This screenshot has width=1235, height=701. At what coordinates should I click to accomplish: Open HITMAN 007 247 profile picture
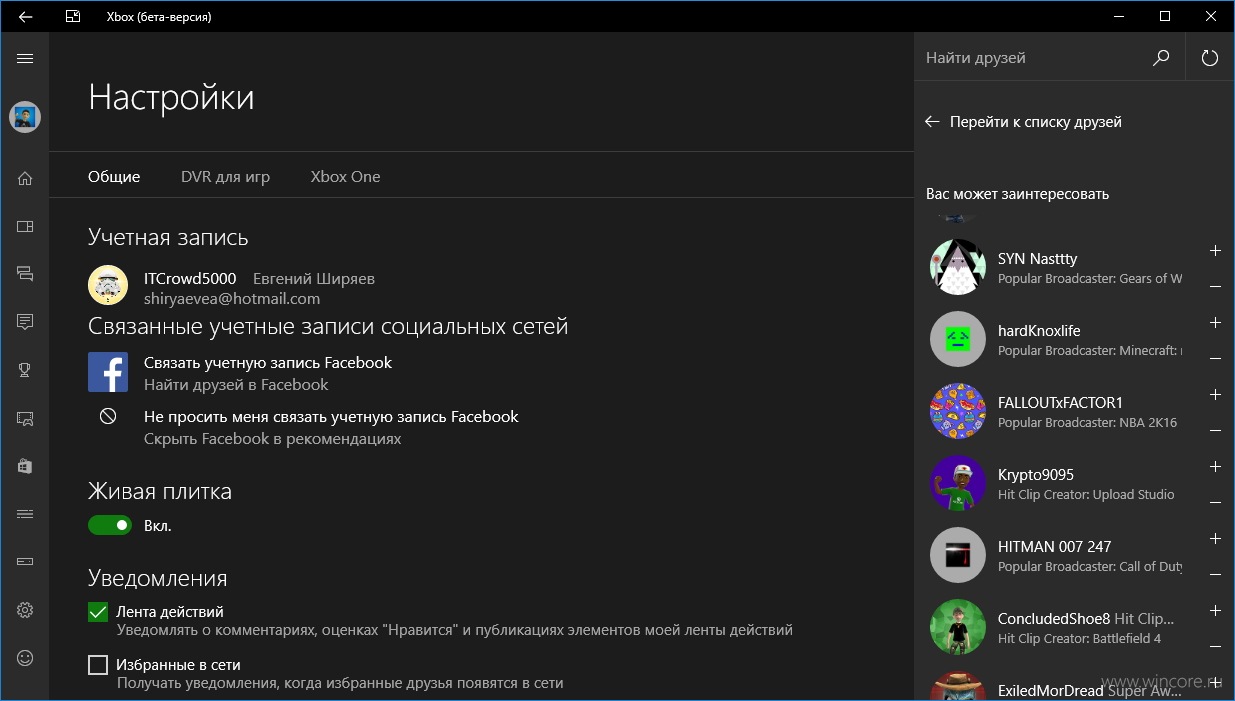click(958, 555)
